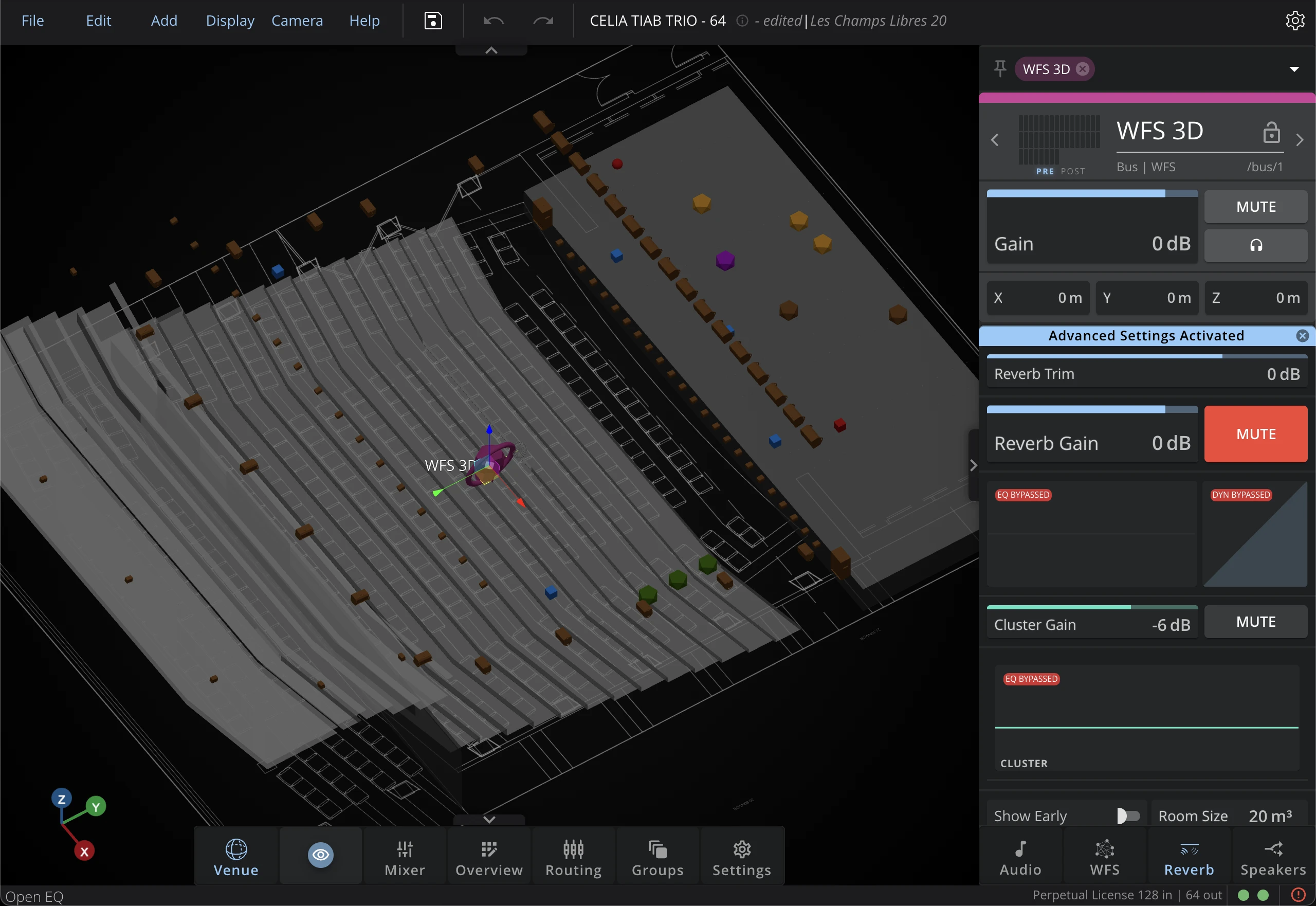Screen dimensions: 1316x906
Task: Switch to the Reverb inspector tab
Action: [1189, 857]
